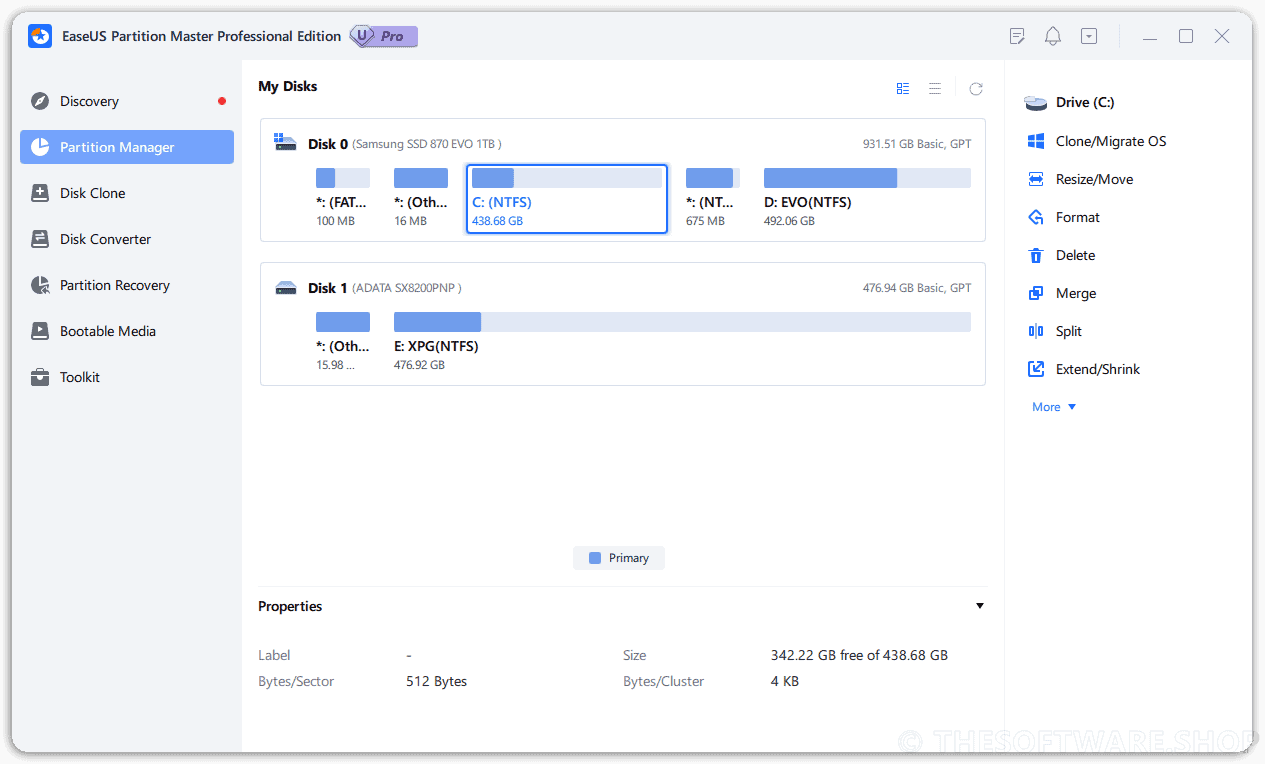
Task: Open the Toolkit section
Action: [x=127, y=377]
